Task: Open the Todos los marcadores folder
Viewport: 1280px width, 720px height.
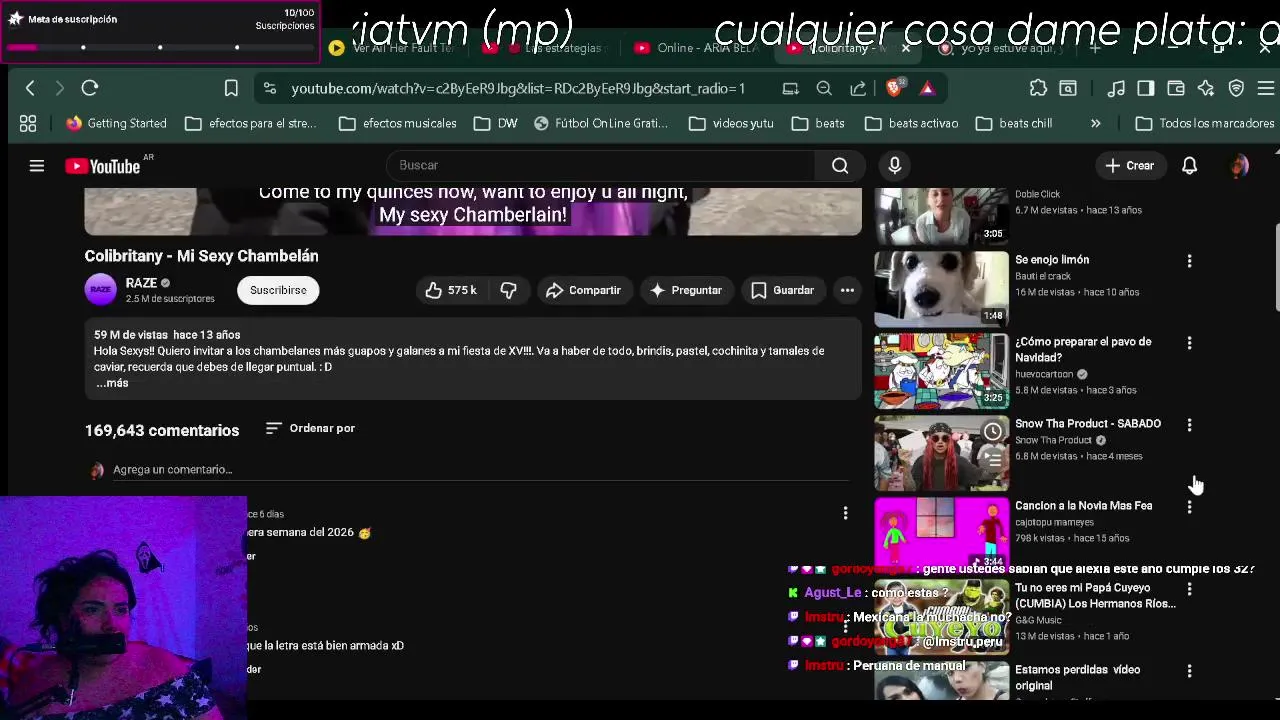Action: click(1206, 123)
